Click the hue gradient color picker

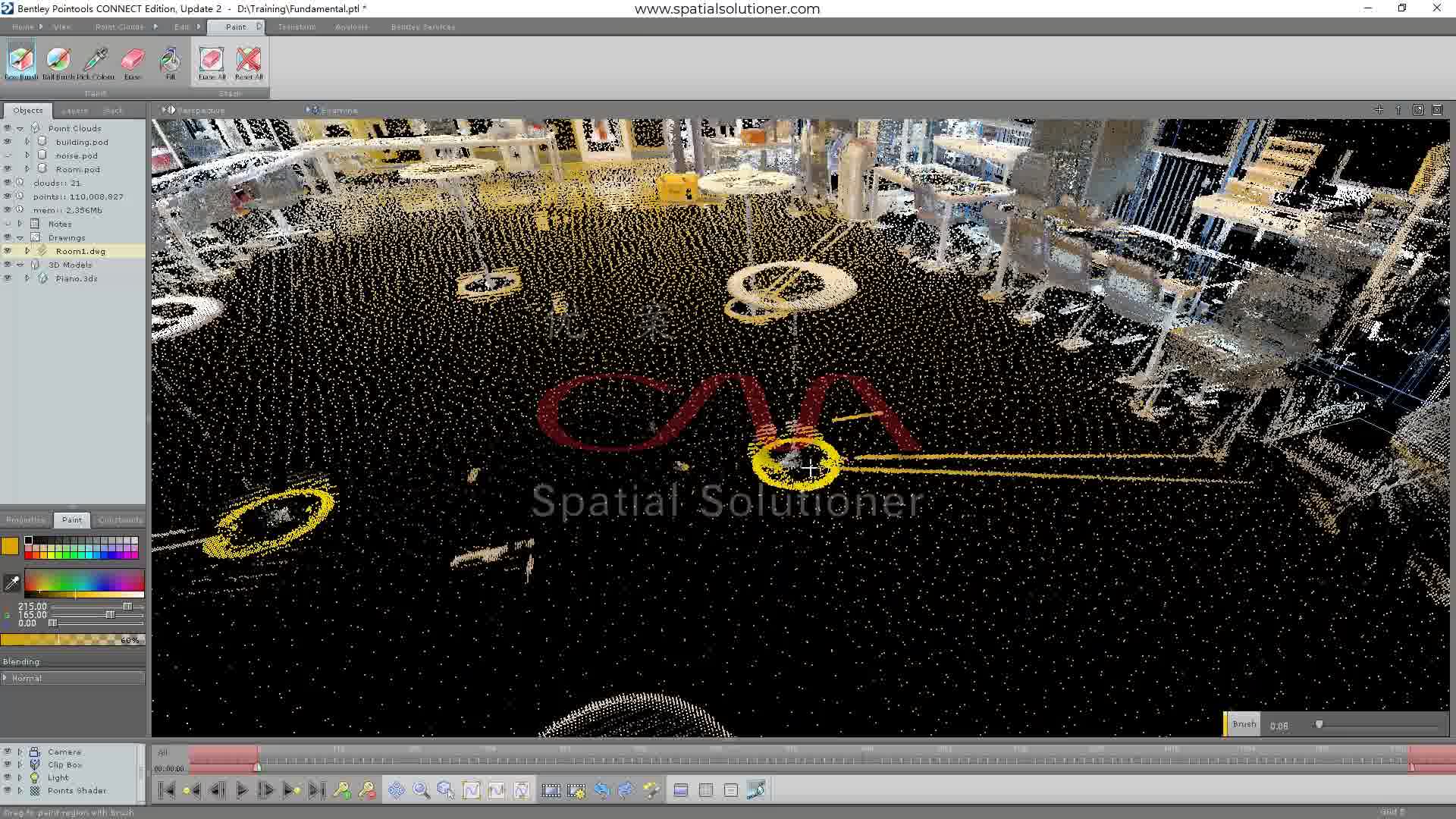click(83, 582)
